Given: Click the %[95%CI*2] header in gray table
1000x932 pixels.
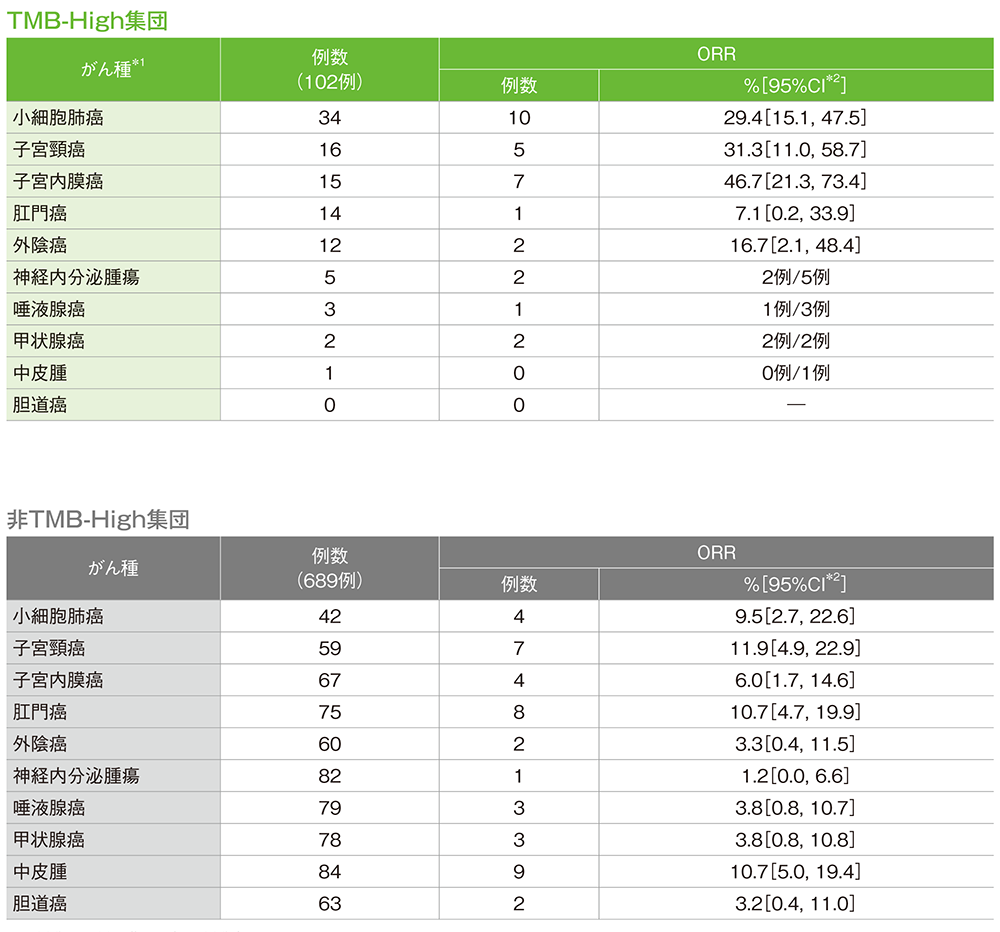Looking at the screenshot, I should coord(795,585).
